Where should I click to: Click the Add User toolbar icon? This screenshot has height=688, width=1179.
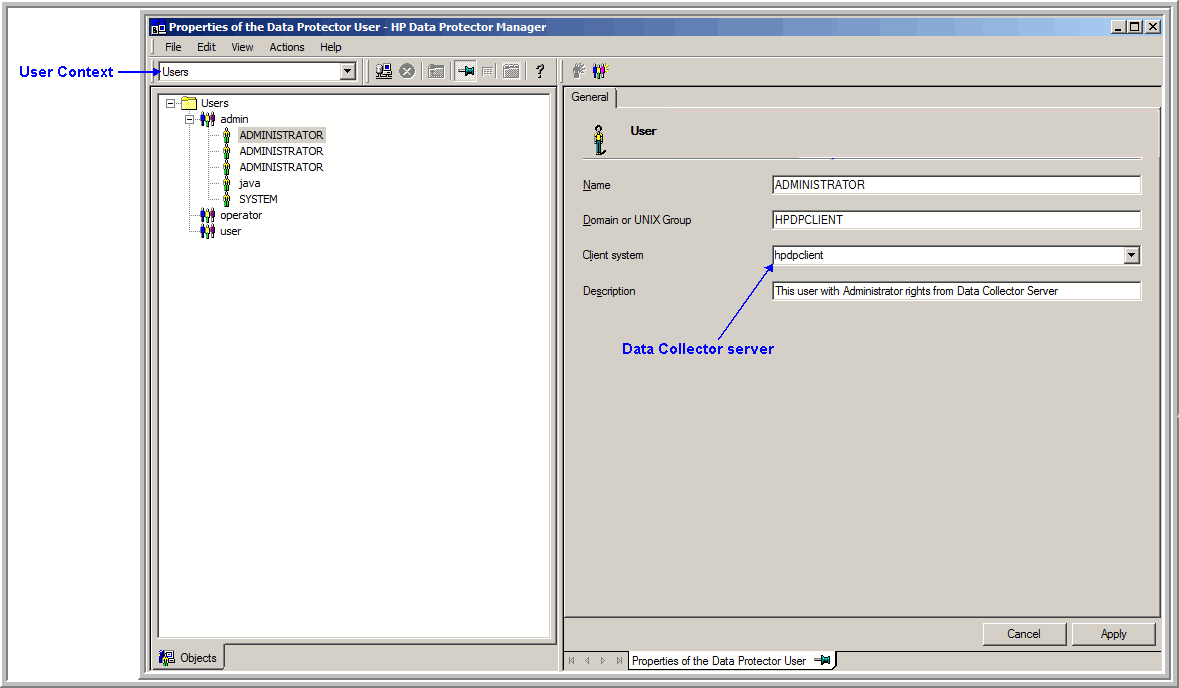point(578,70)
